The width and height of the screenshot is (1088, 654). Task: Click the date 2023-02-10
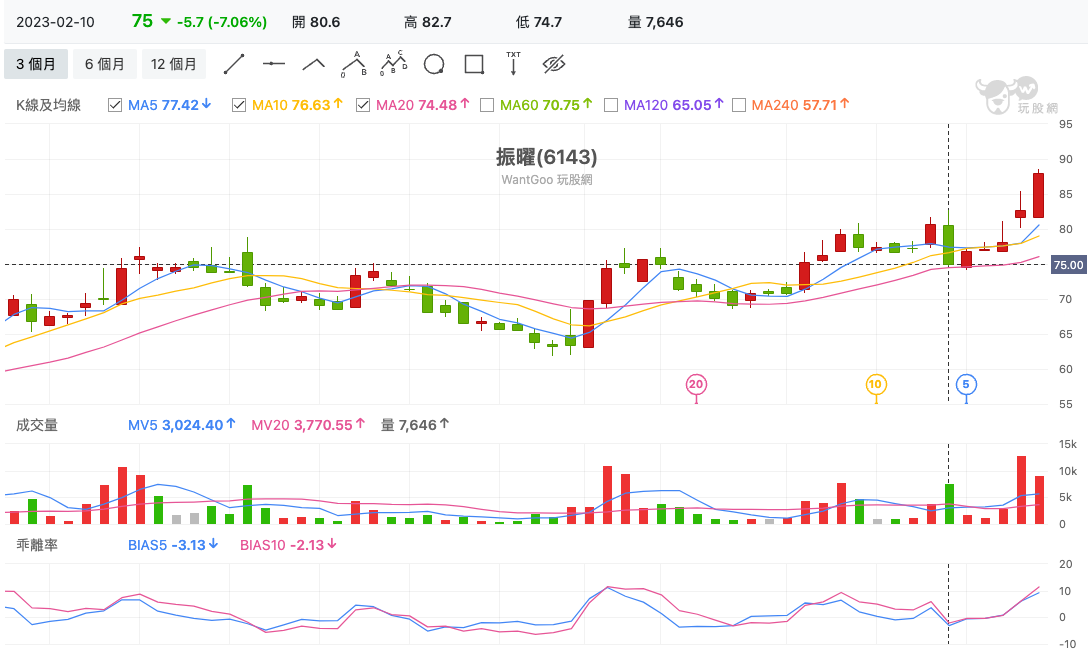coord(56,22)
